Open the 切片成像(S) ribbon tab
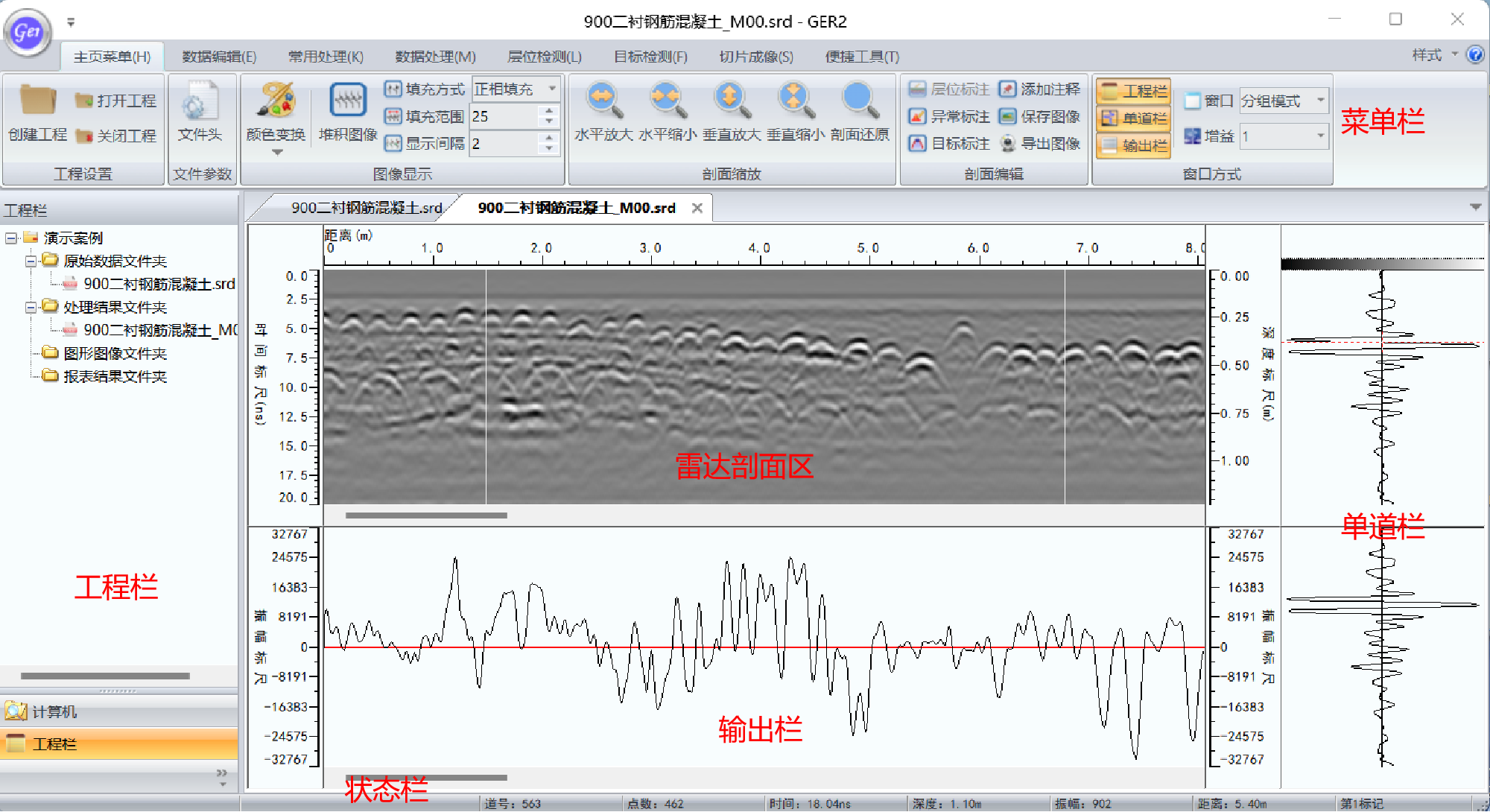The image size is (1490, 812). [756, 57]
